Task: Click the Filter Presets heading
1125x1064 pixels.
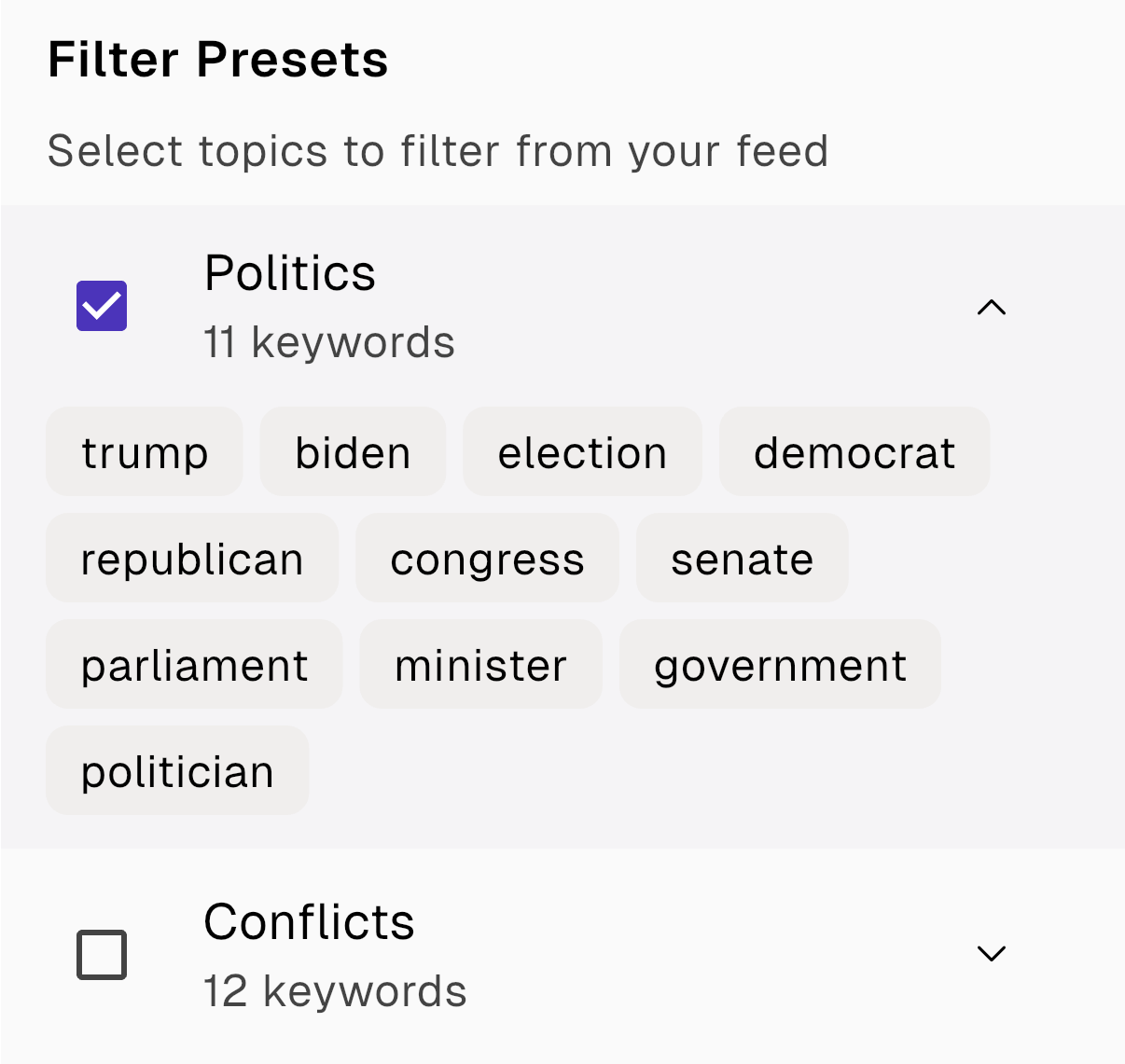Action: tap(218, 60)
